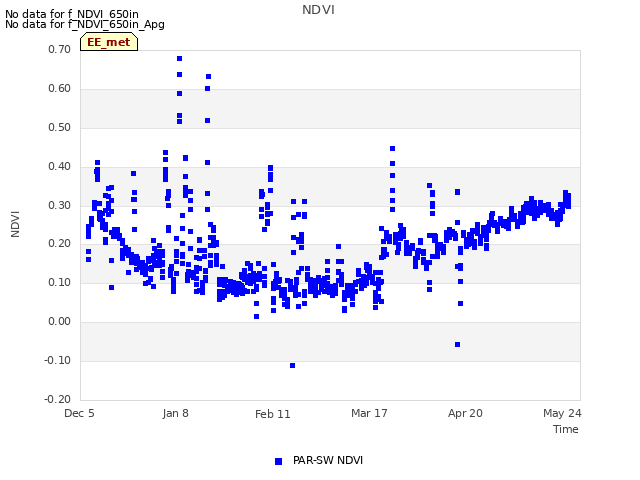Click the 0.40 y-axis tick label

(60, 167)
